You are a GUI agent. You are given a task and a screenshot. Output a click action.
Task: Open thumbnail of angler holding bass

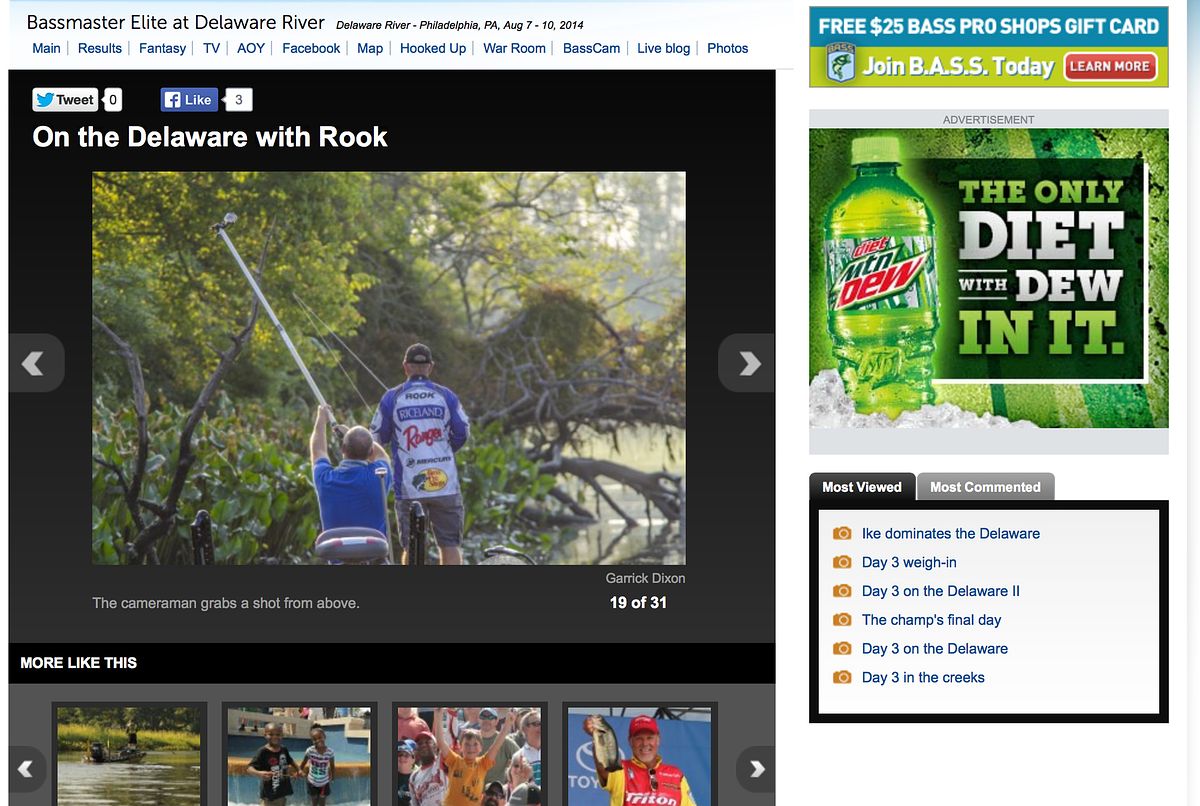[639, 756]
